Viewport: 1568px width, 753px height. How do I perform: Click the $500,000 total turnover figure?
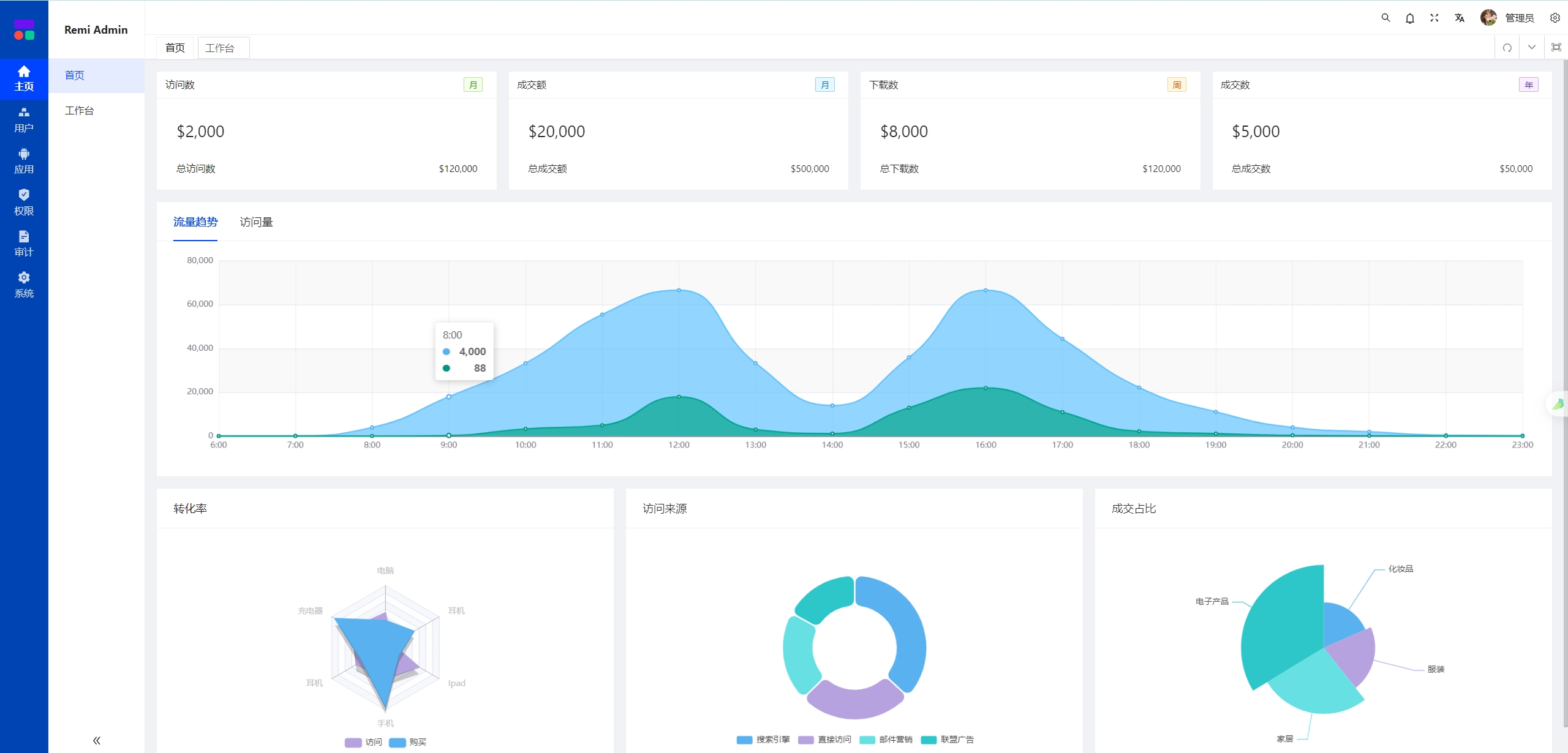(x=810, y=168)
